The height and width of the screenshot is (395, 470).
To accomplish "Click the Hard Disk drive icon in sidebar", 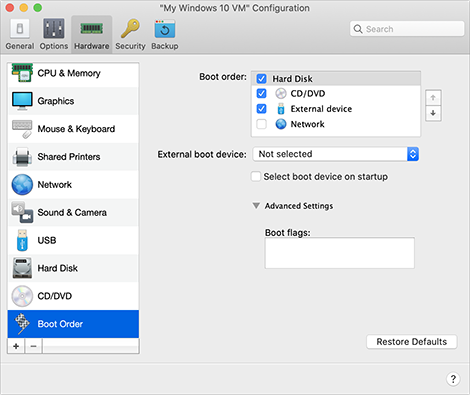I will (x=22, y=268).
